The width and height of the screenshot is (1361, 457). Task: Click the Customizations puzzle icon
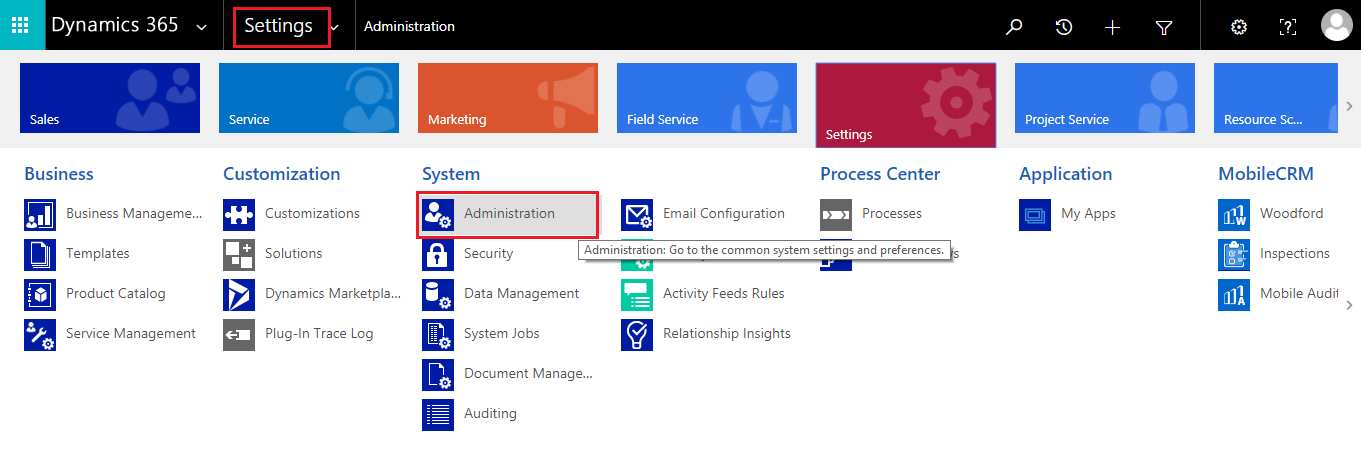(239, 214)
